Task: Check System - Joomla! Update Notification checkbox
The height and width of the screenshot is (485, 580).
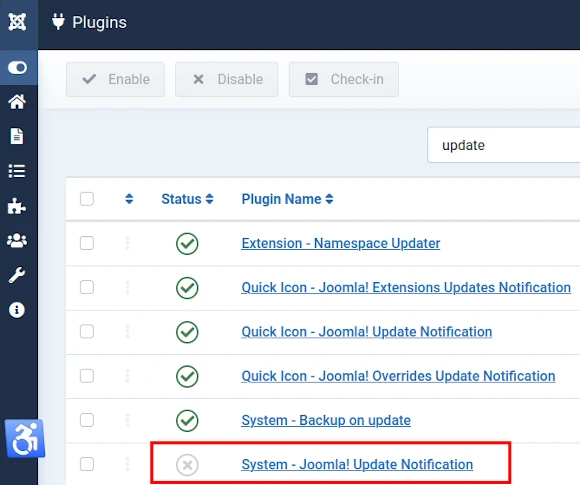Action: coord(87,464)
